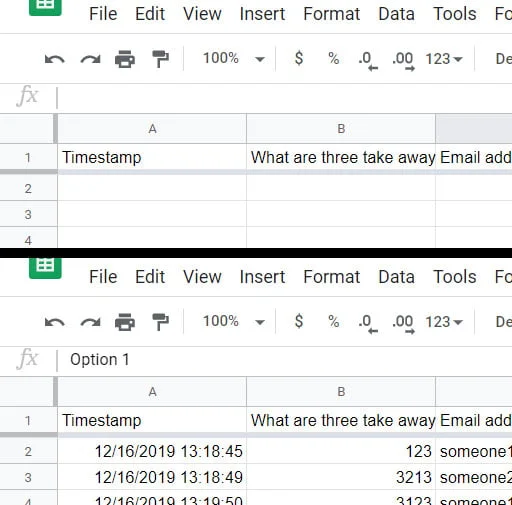The image size is (512, 505).
Task: Open 100% zoom dropdown in bottom toolbar
Action: (234, 321)
